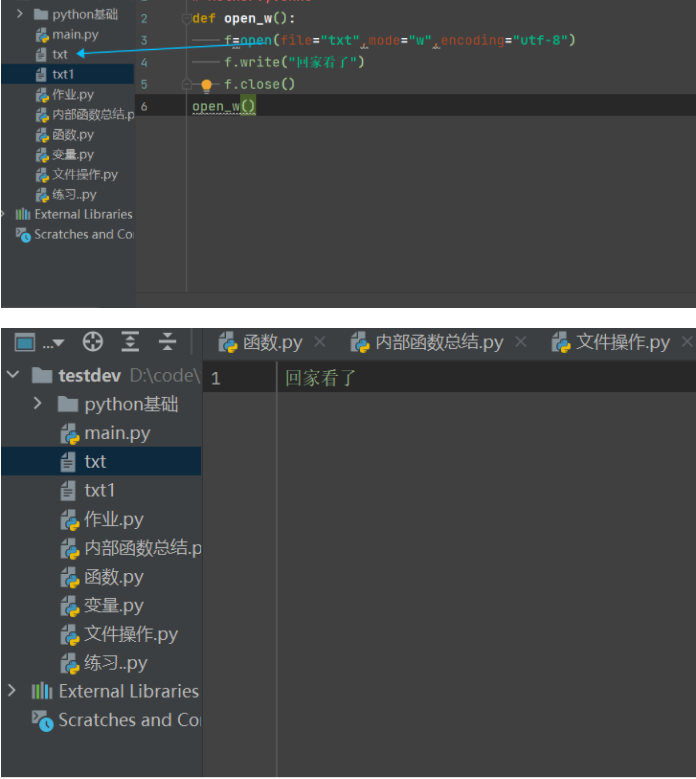Click the encoding="utf-8" argument
Screen dimensions: 696x779
[503, 40]
